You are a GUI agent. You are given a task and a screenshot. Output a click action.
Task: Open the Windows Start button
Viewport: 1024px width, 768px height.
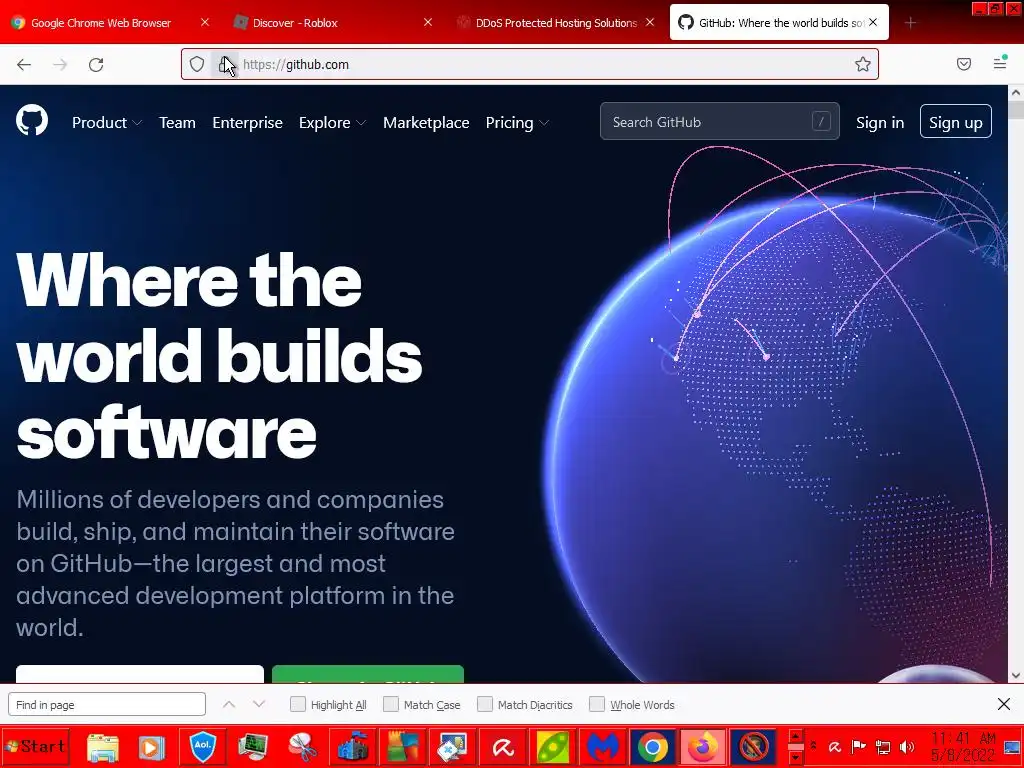[36, 746]
